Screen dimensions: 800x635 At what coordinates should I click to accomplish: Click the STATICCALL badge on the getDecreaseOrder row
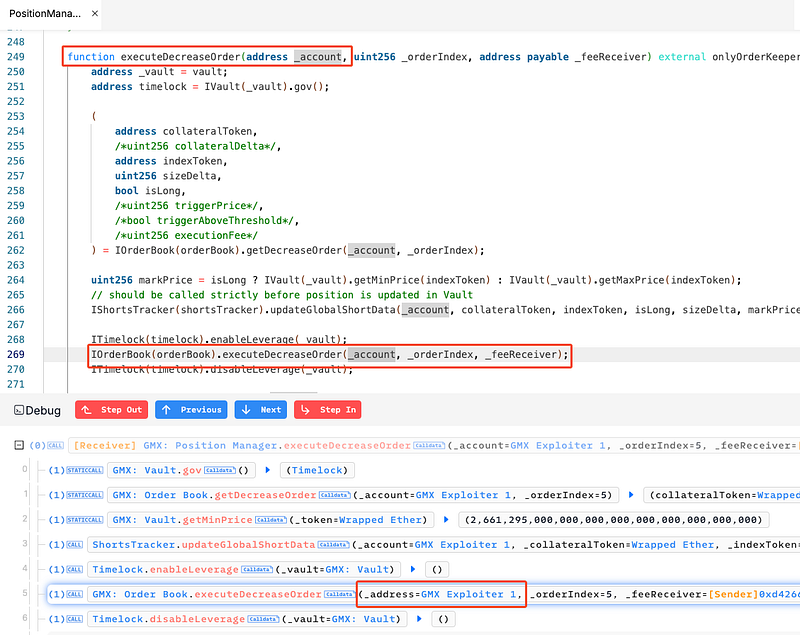(x=83, y=495)
